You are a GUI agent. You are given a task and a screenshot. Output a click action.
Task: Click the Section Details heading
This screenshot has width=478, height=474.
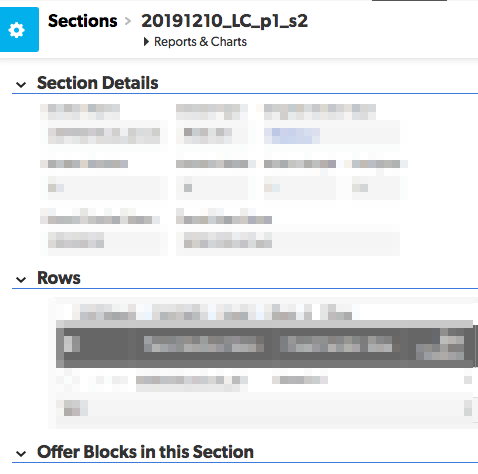[98, 83]
